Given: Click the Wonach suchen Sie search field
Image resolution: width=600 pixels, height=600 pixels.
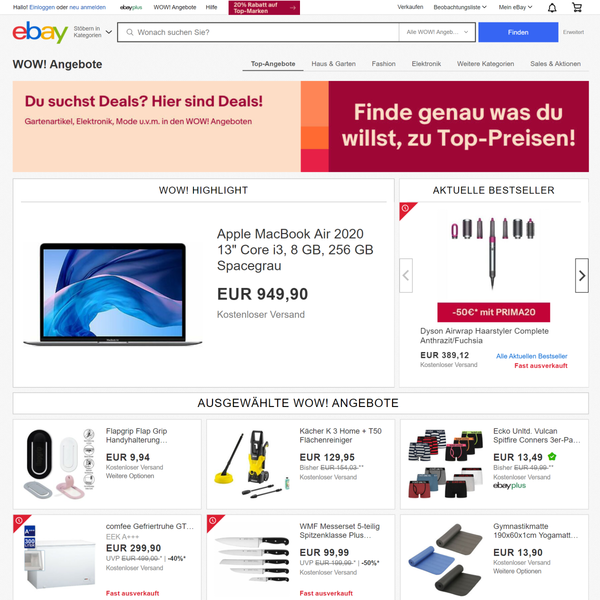Looking at the screenshot, I should [x=258, y=32].
